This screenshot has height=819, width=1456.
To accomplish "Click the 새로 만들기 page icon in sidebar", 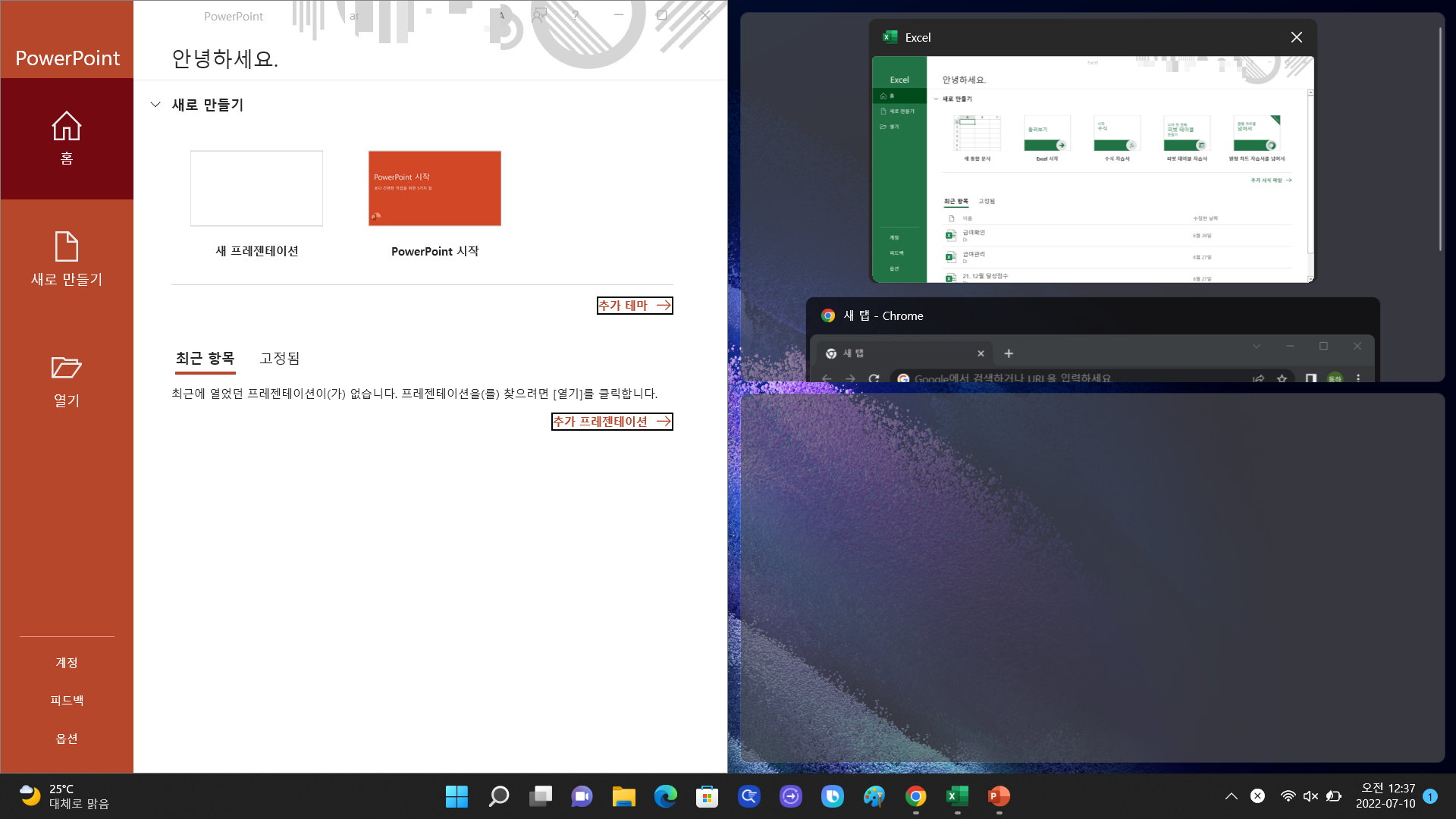I will (67, 247).
